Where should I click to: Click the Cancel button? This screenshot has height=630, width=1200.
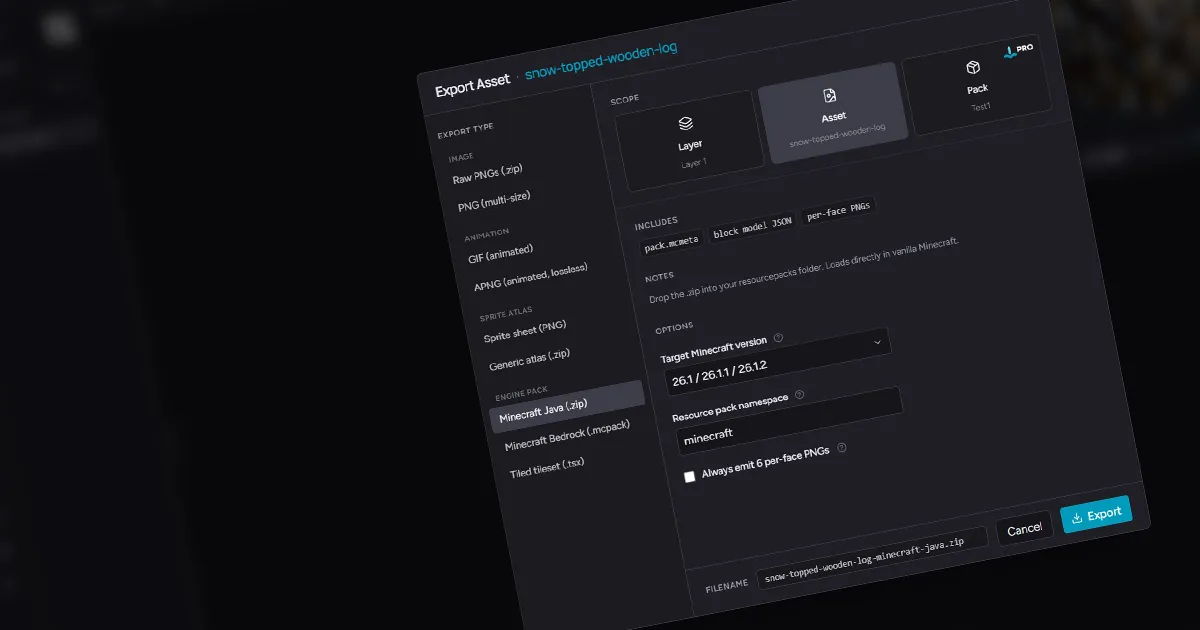1025,530
